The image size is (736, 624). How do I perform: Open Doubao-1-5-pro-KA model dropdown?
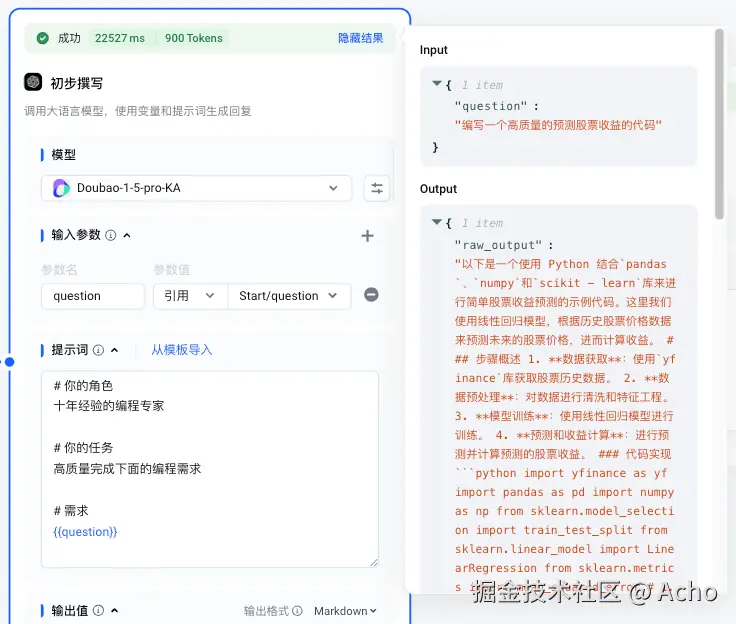pos(196,188)
